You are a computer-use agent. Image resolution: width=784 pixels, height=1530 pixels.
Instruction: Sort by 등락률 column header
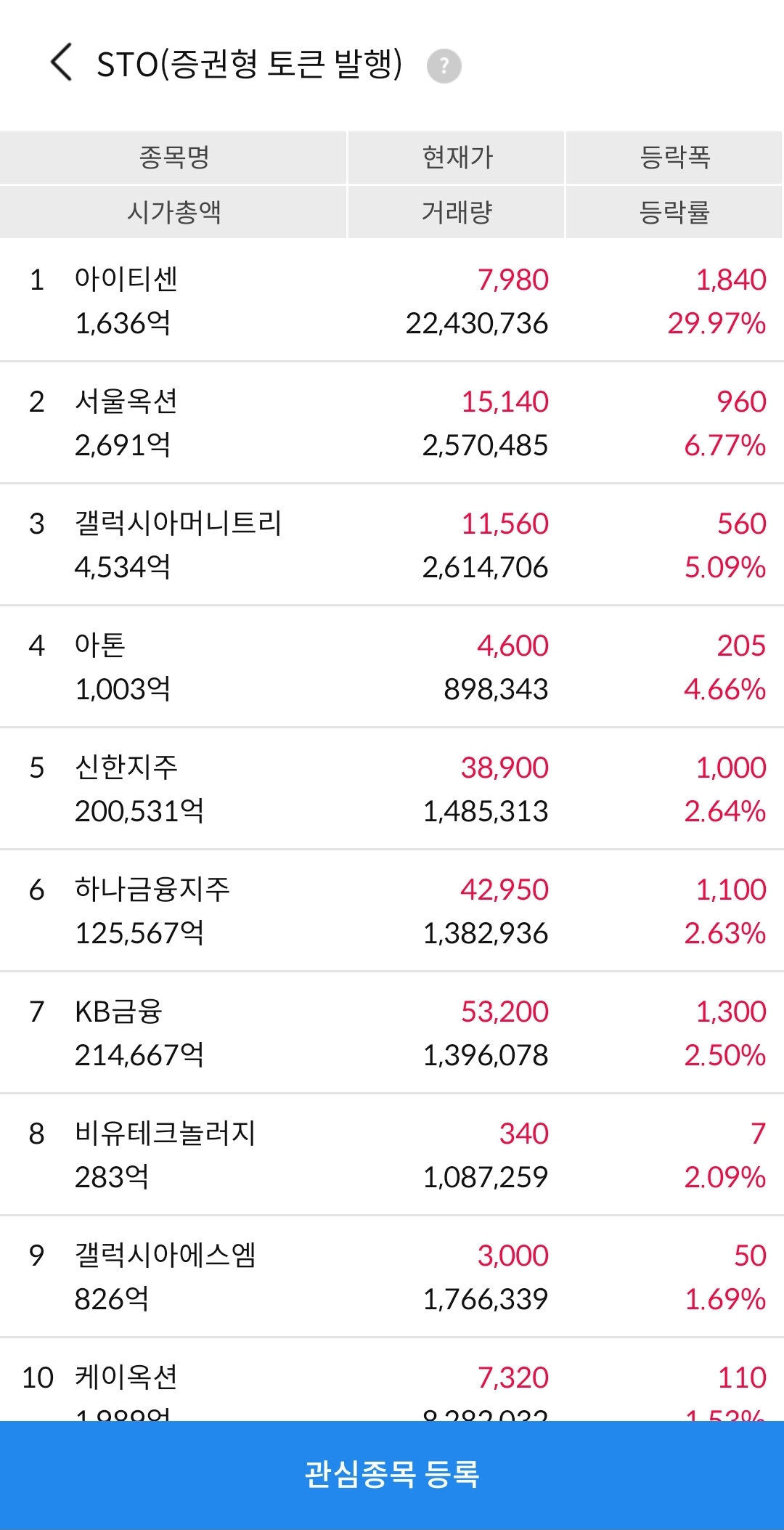[674, 212]
